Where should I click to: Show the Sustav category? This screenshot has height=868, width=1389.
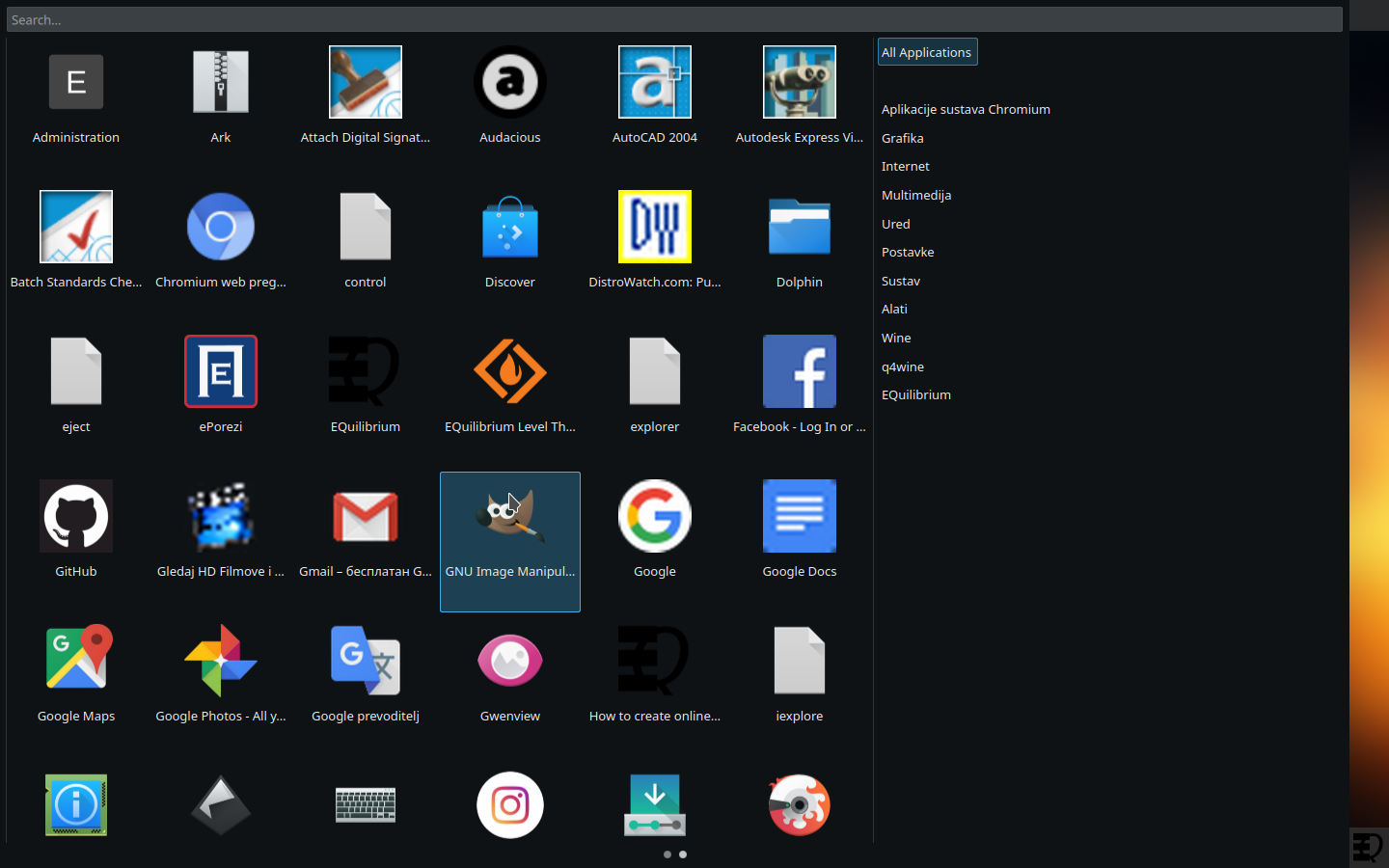(x=900, y=281)
